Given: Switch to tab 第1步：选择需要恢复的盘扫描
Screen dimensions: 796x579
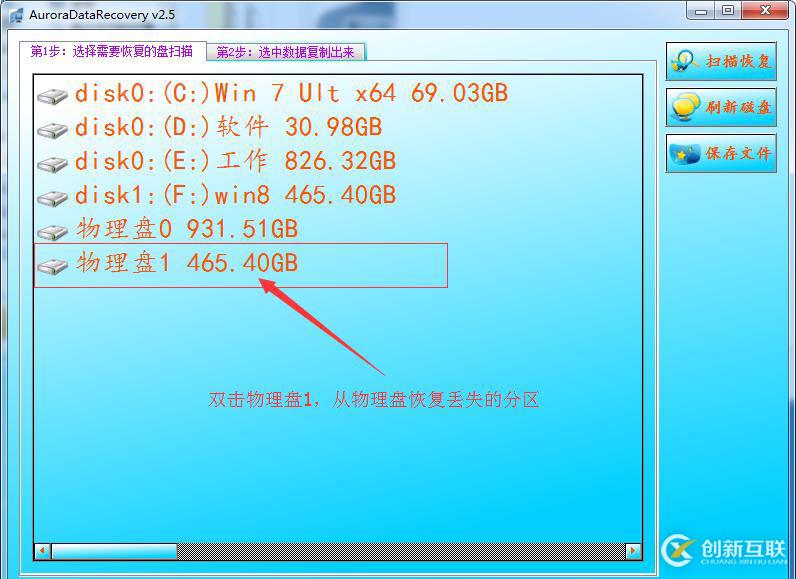Looking at the screenshot, I should click(112, 51).
